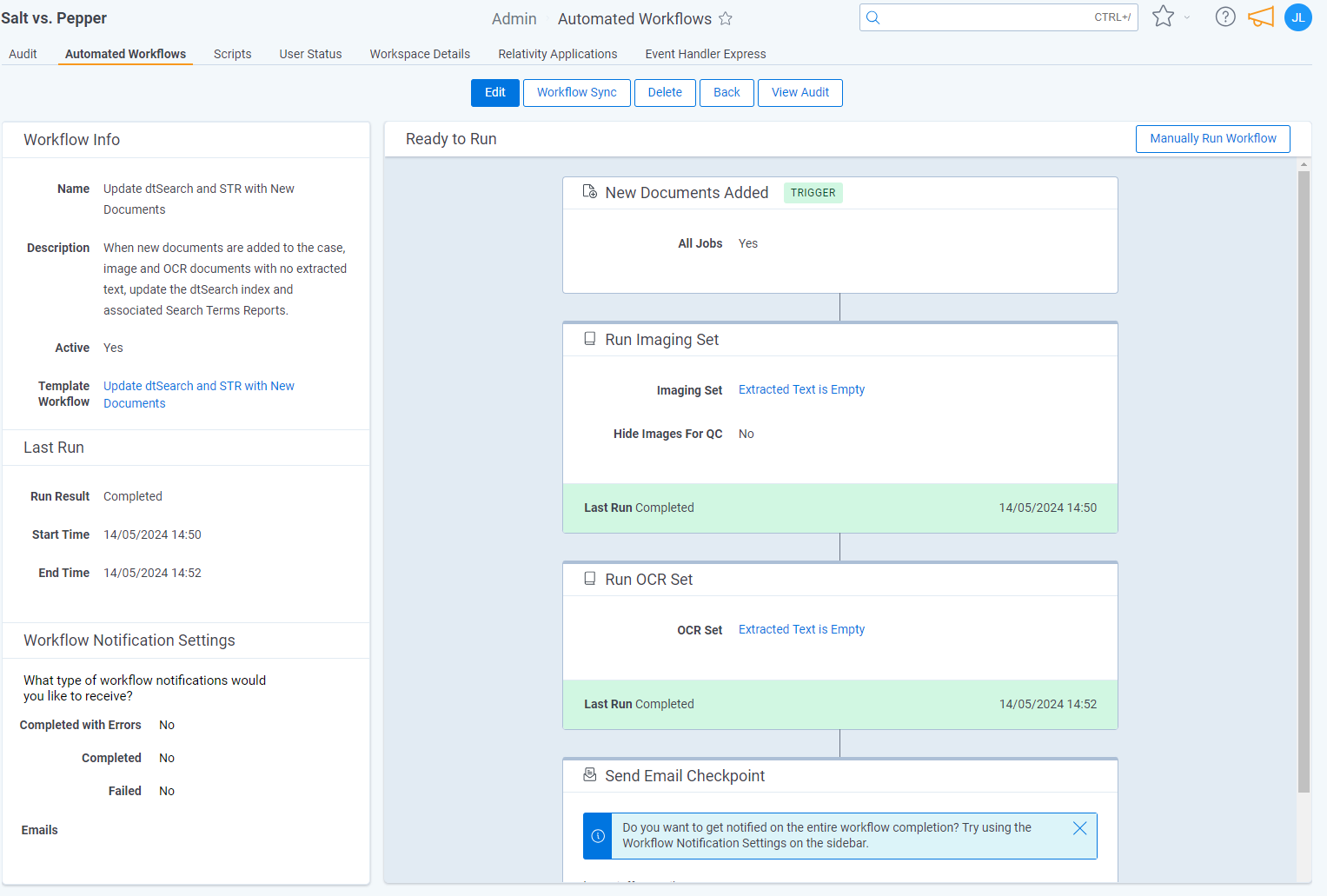Go to the User Status tab
Image resolution: width=1327 pixels, height=896 pixels.
[x=310, y=54]
